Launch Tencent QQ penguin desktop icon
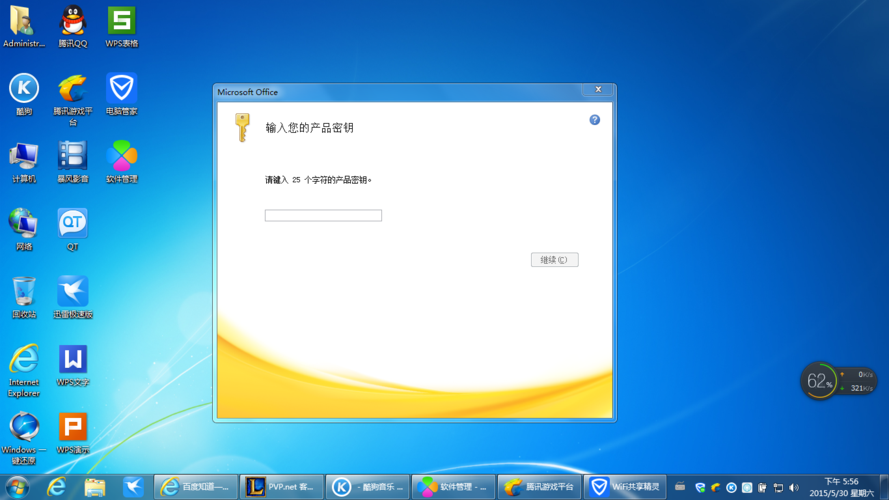This screenshot has width=889, height=500. pyautogui.click(x=73, y=26)
